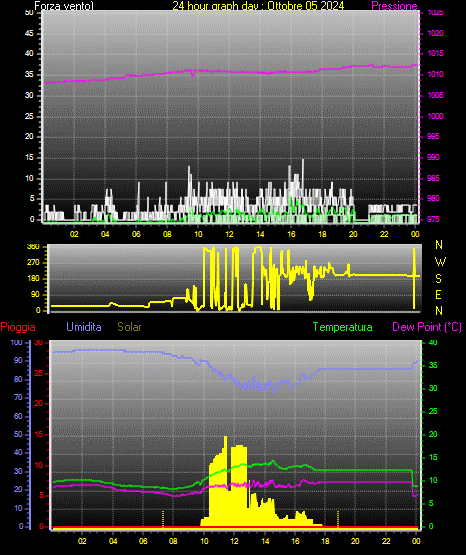This screenshot has width=466, height=555.
Task: Click hour 22 marker on bottom graph axis
Action: pos(386,541)
